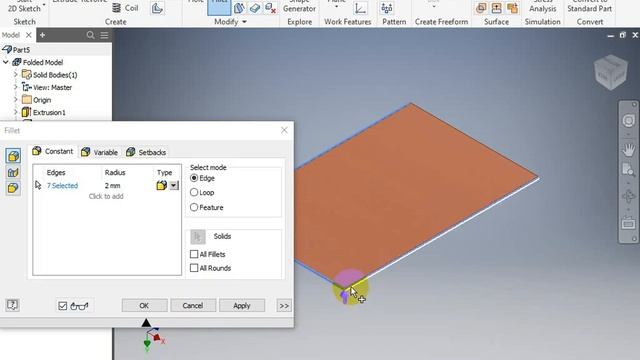640x360 pixels.
Task: Expand the Modify panel dropdown
Action: pos(244,22)
